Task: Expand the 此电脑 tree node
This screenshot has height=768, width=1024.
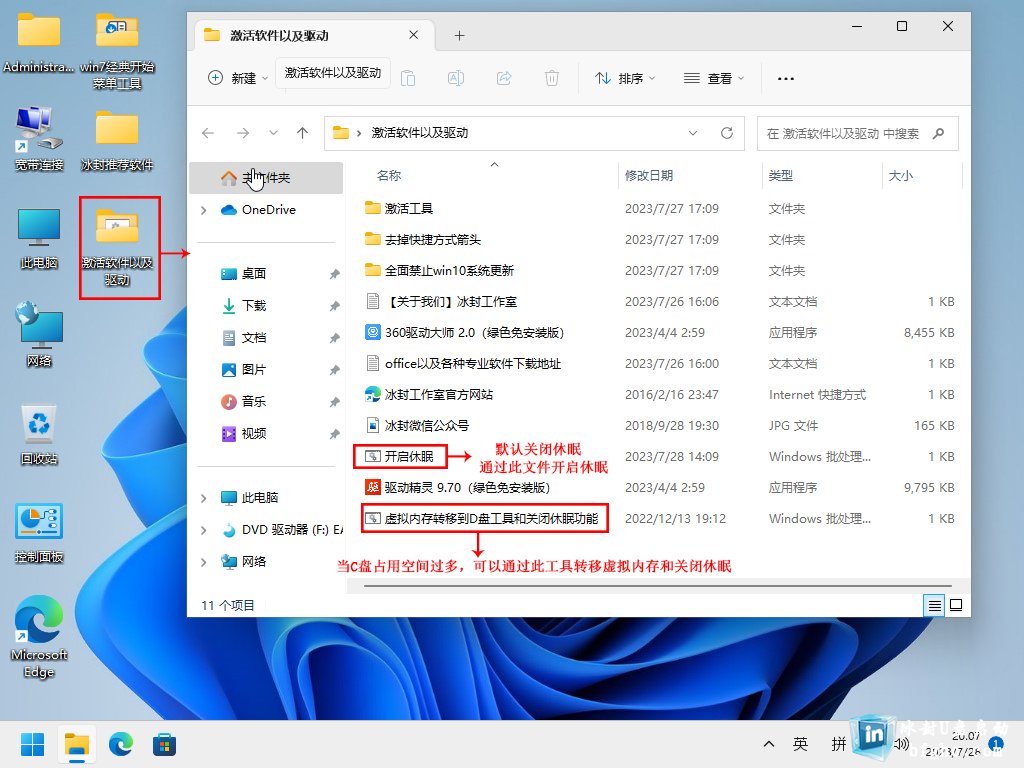Action: tap(204, 498)
